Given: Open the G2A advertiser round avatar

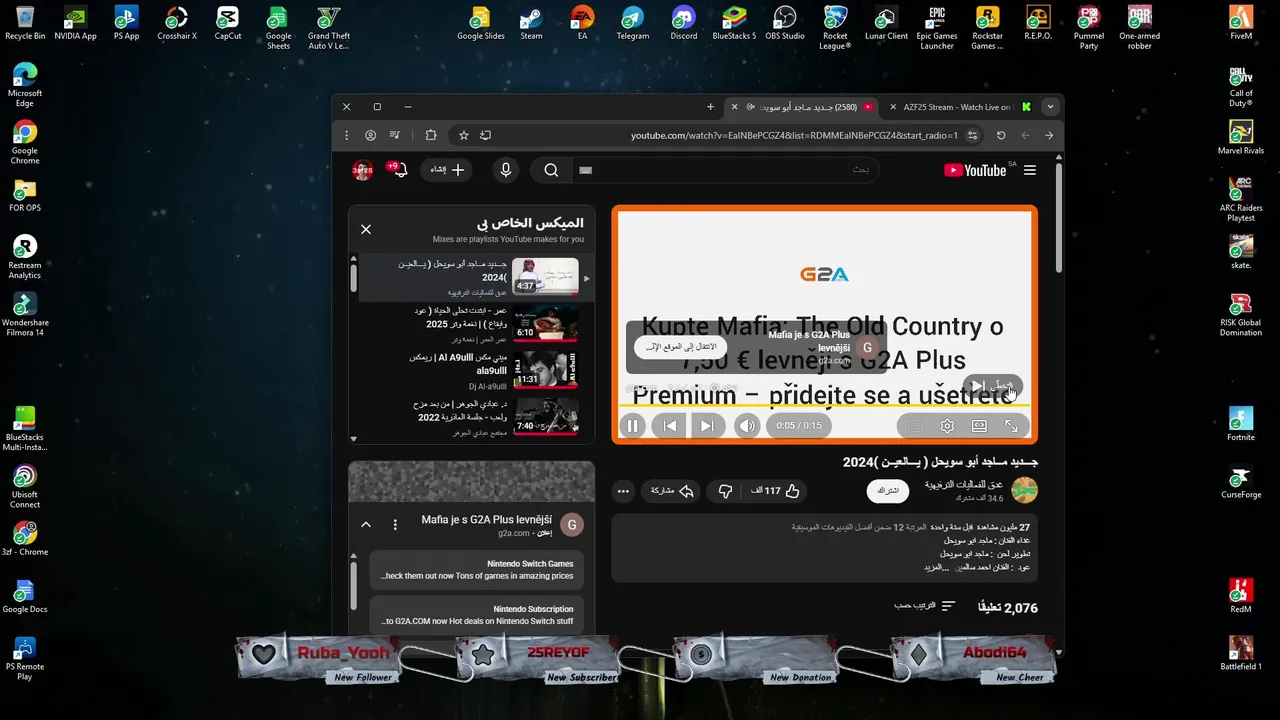Looking at the screenshot, I should (x=572, y=525).
